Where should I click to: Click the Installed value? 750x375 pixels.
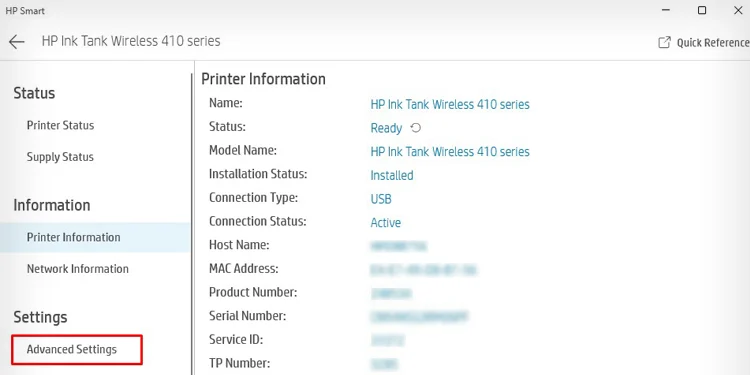coord(392,176)
